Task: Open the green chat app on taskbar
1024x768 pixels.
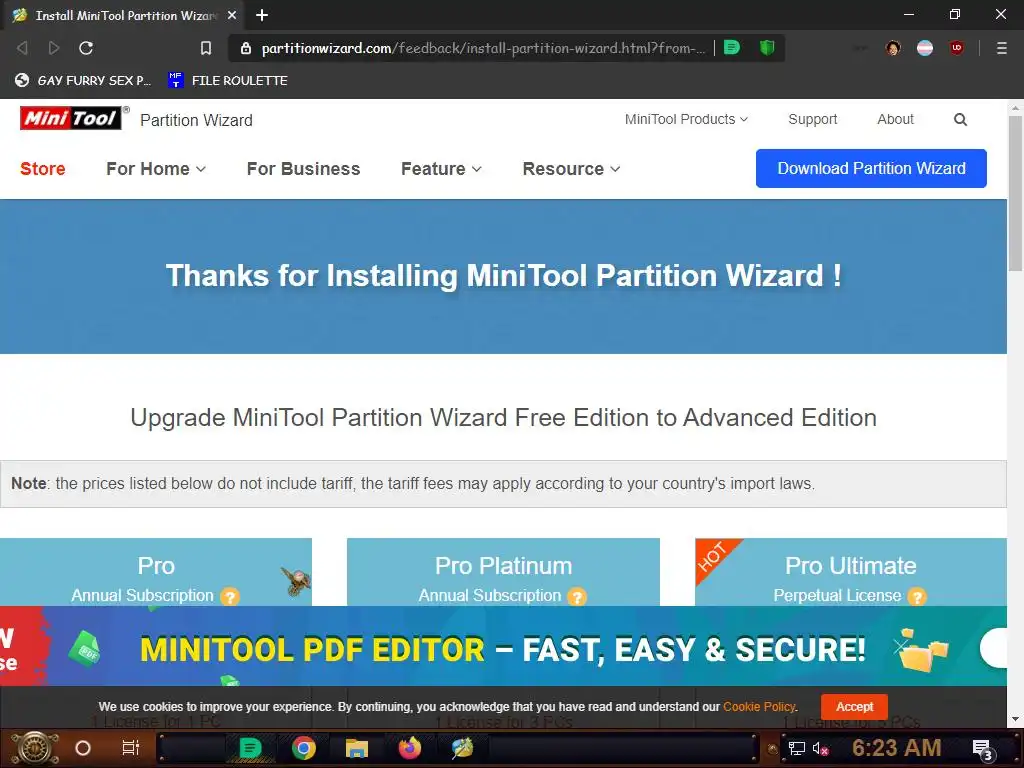Action: coord(250,748)
